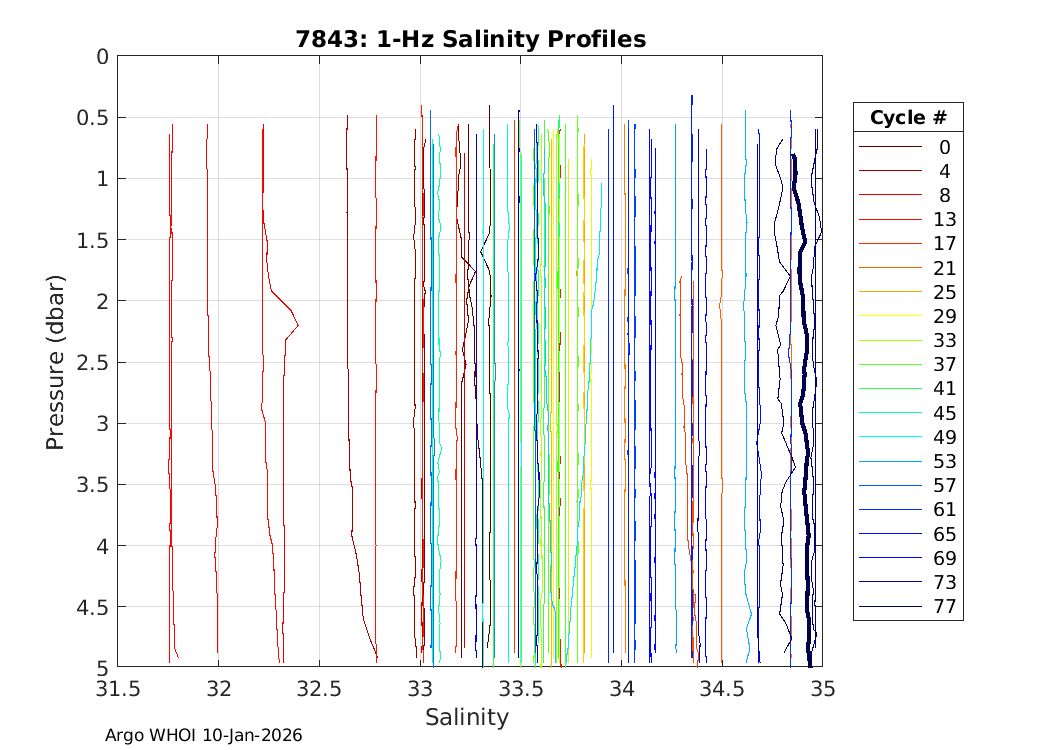Select the cycle 8 red legend line
This screenshot has height=750, width=1050.
(x=889, y=195)
